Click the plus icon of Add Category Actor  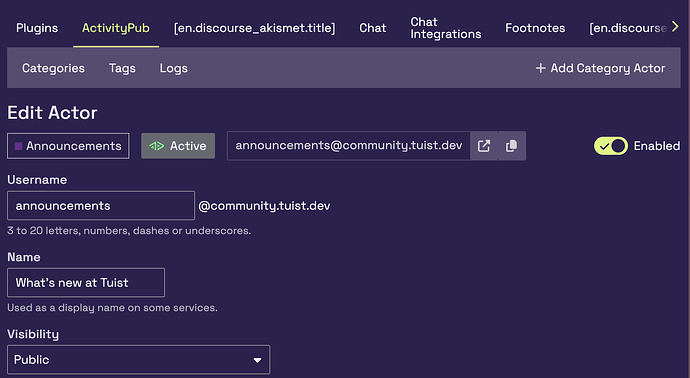(x=540, y=68)
